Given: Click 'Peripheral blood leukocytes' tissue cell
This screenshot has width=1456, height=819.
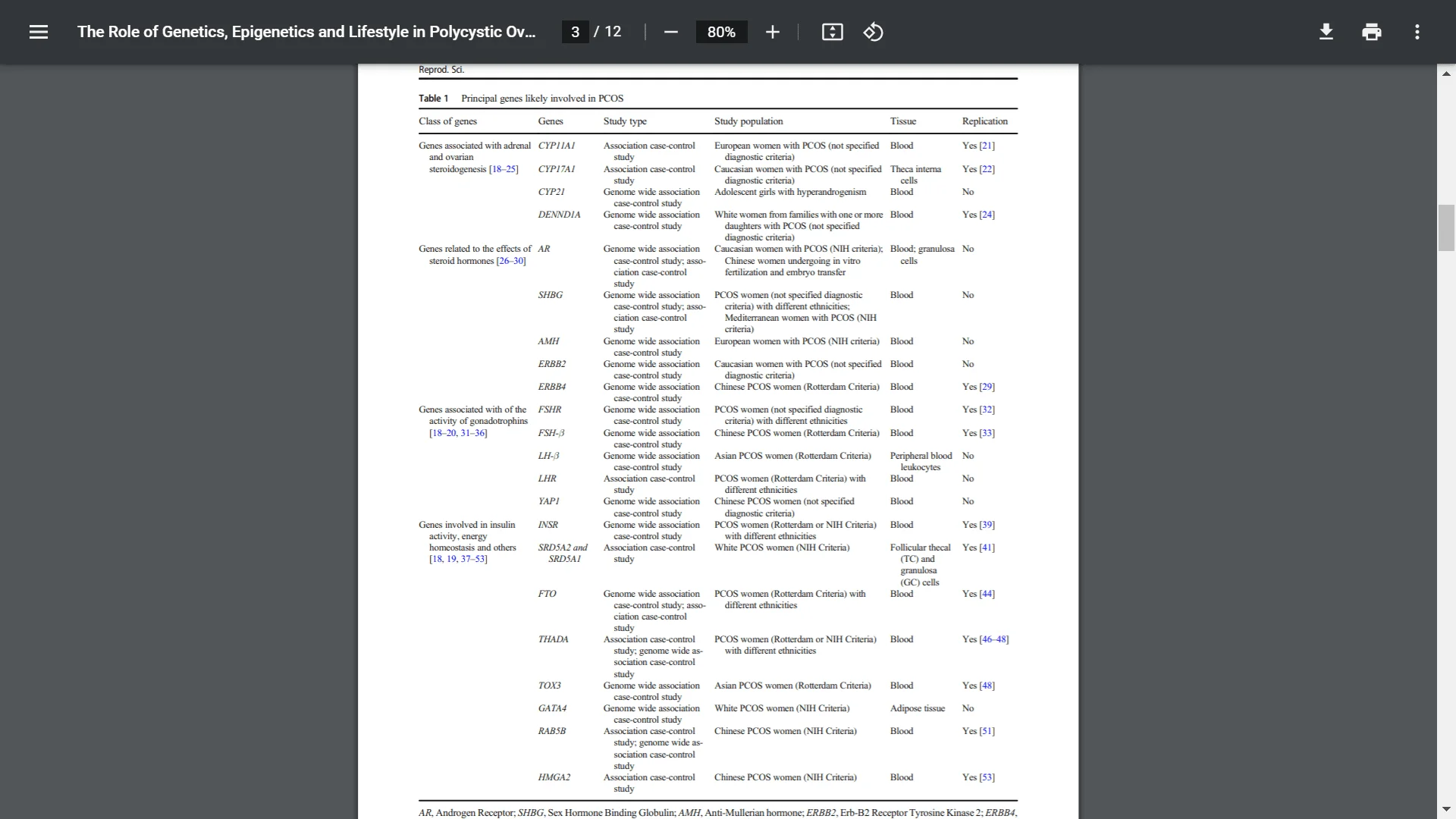Looking at the screenshot, I should 921,461.
